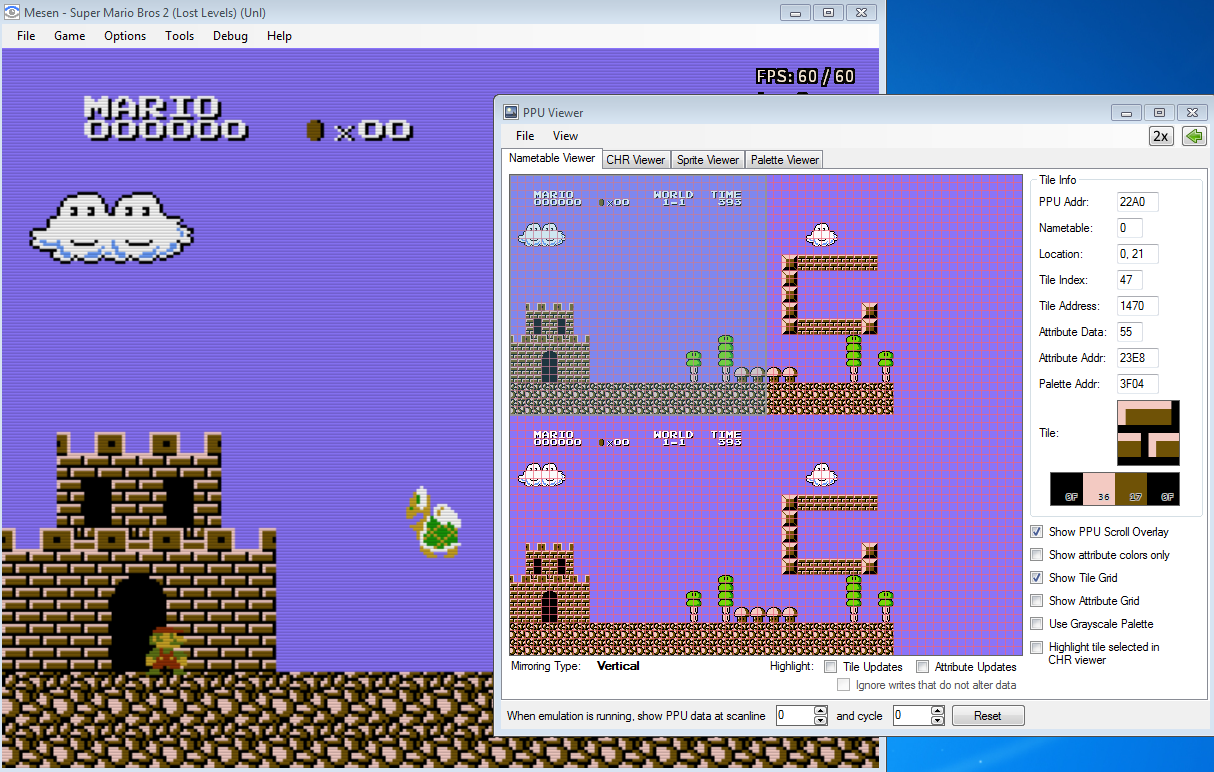The height and width of the screenshot is (772, 1214).
Task: Decrement the scanline value with down arrow
Action: (x=821, y=721)
